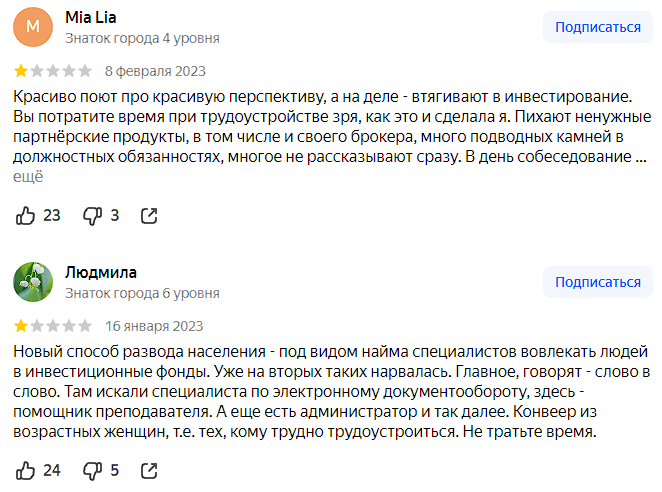Subscribe to Людмила with Подписаться button
This screenshot has height=492, width=662.
click(x=597, y=282)
